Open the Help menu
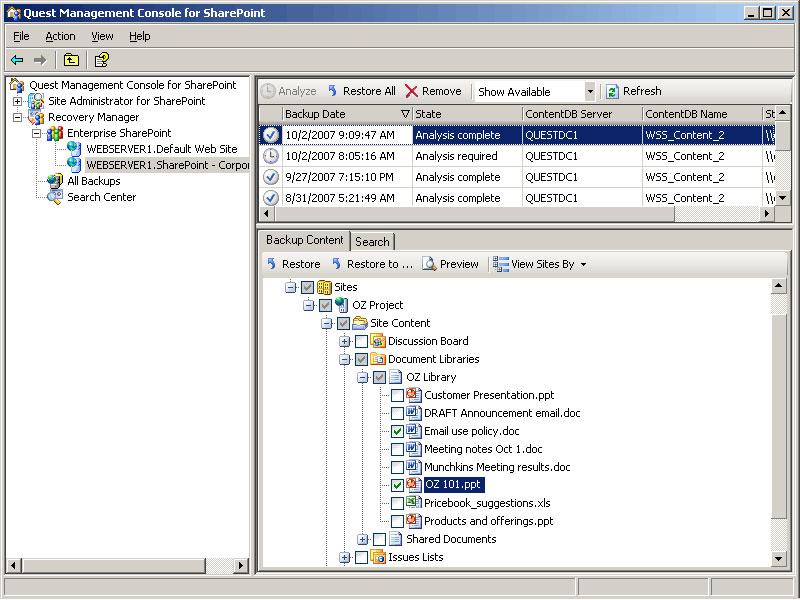Viewport: 800px width, 600px height. (x=139, y=36)
